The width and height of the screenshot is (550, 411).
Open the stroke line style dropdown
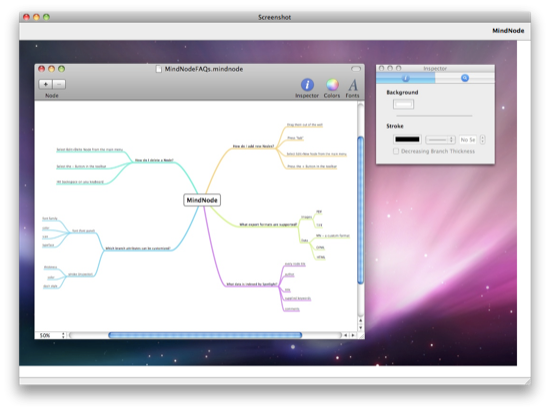point(440,140)
